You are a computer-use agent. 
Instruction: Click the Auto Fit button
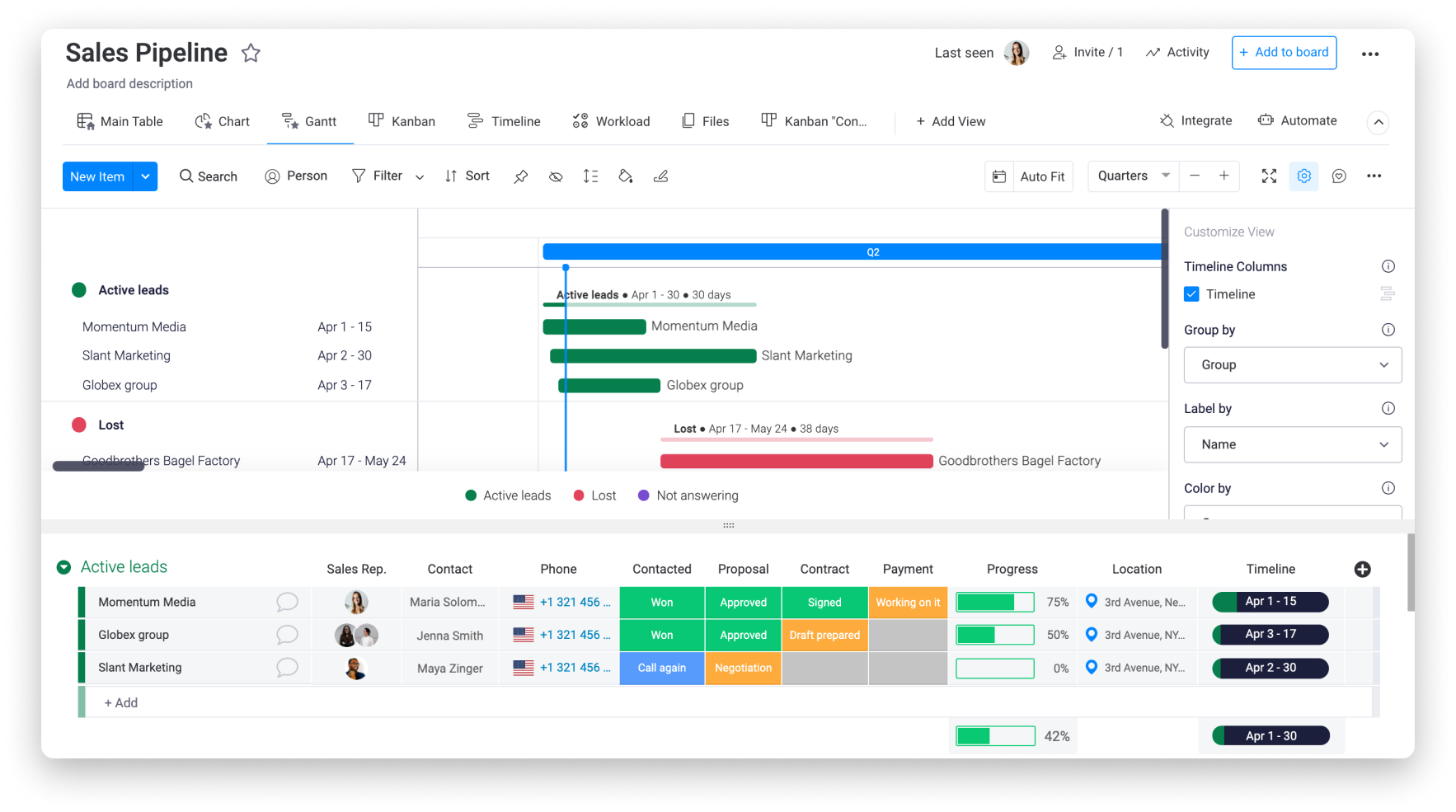(x=1042, y=176)
